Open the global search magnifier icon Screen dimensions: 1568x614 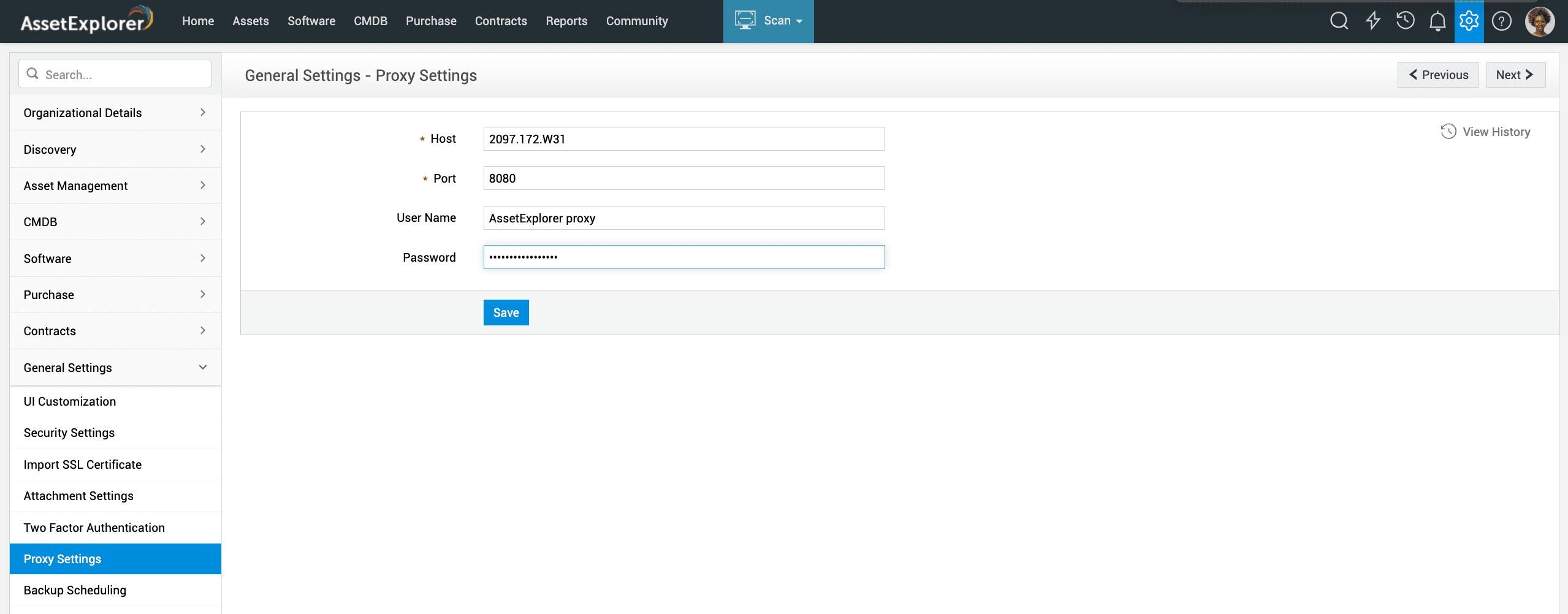pos(1339,21)
